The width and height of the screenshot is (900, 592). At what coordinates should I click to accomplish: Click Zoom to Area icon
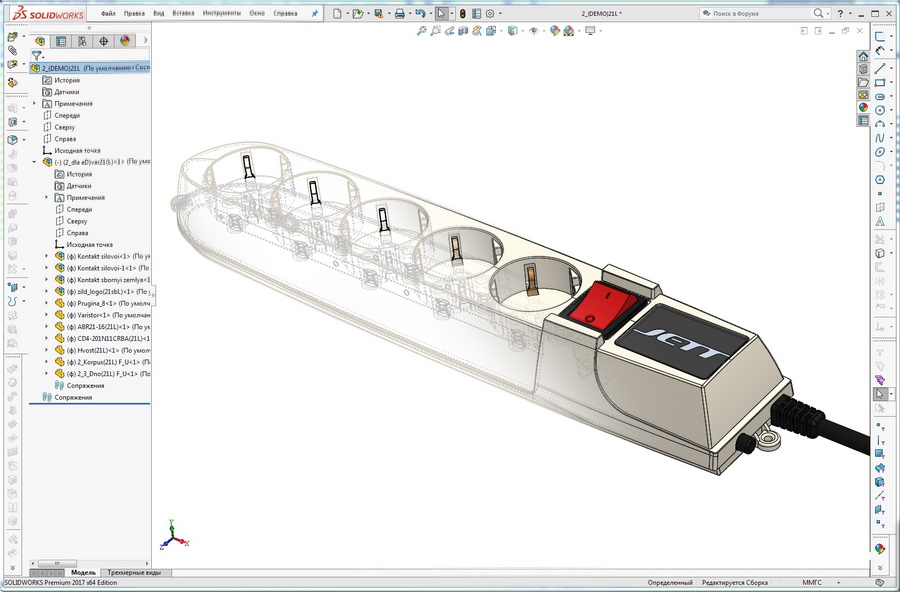tap(435, 31)
